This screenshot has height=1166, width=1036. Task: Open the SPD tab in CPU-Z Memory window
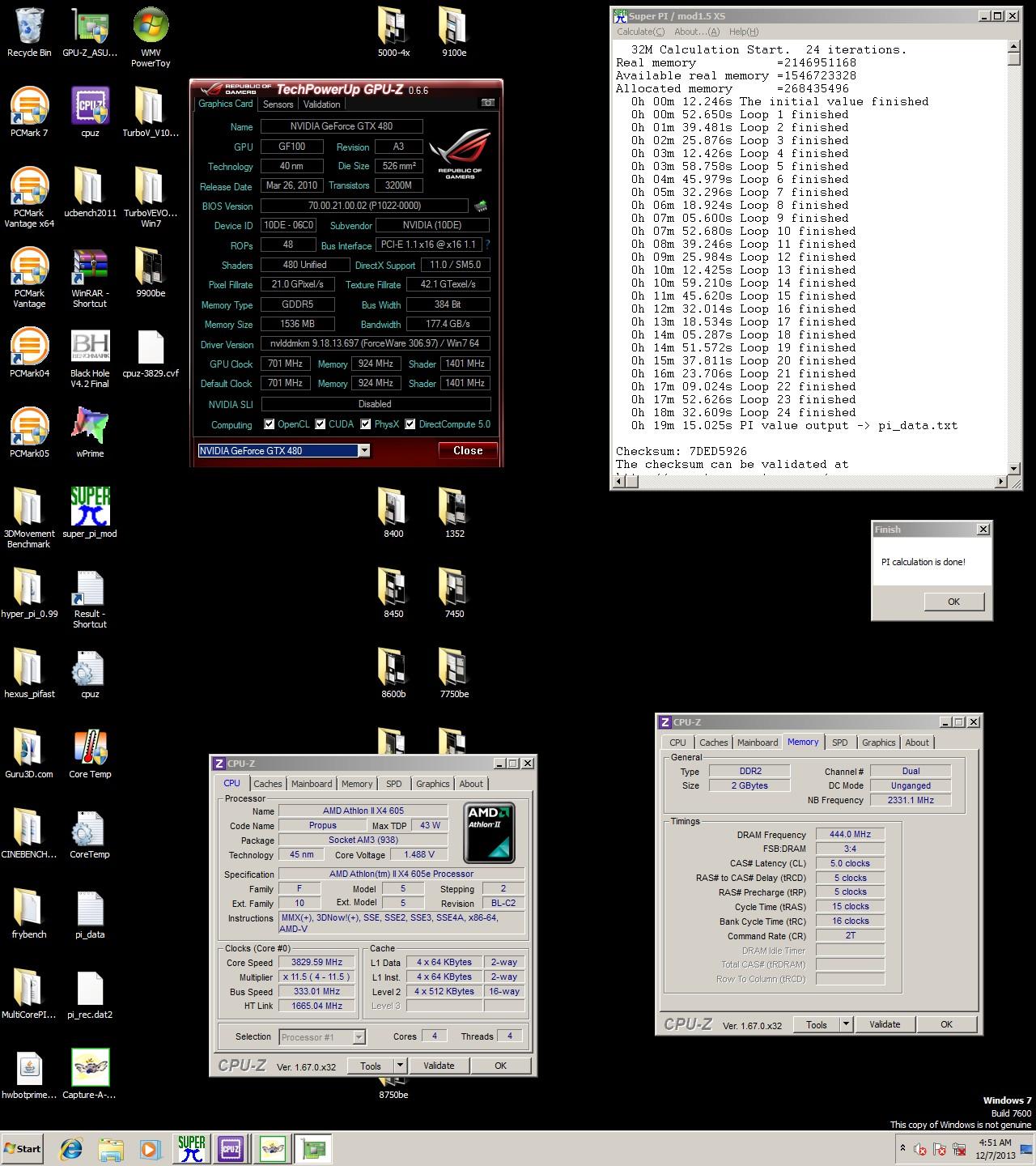click(x=840, y=743)
